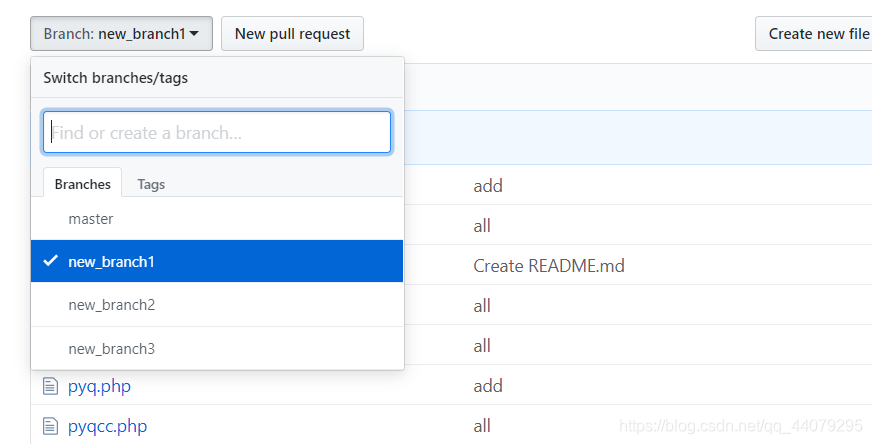Click the New pull request button
Viewport: 872px width, 444px height.
(x=293, y=33)
